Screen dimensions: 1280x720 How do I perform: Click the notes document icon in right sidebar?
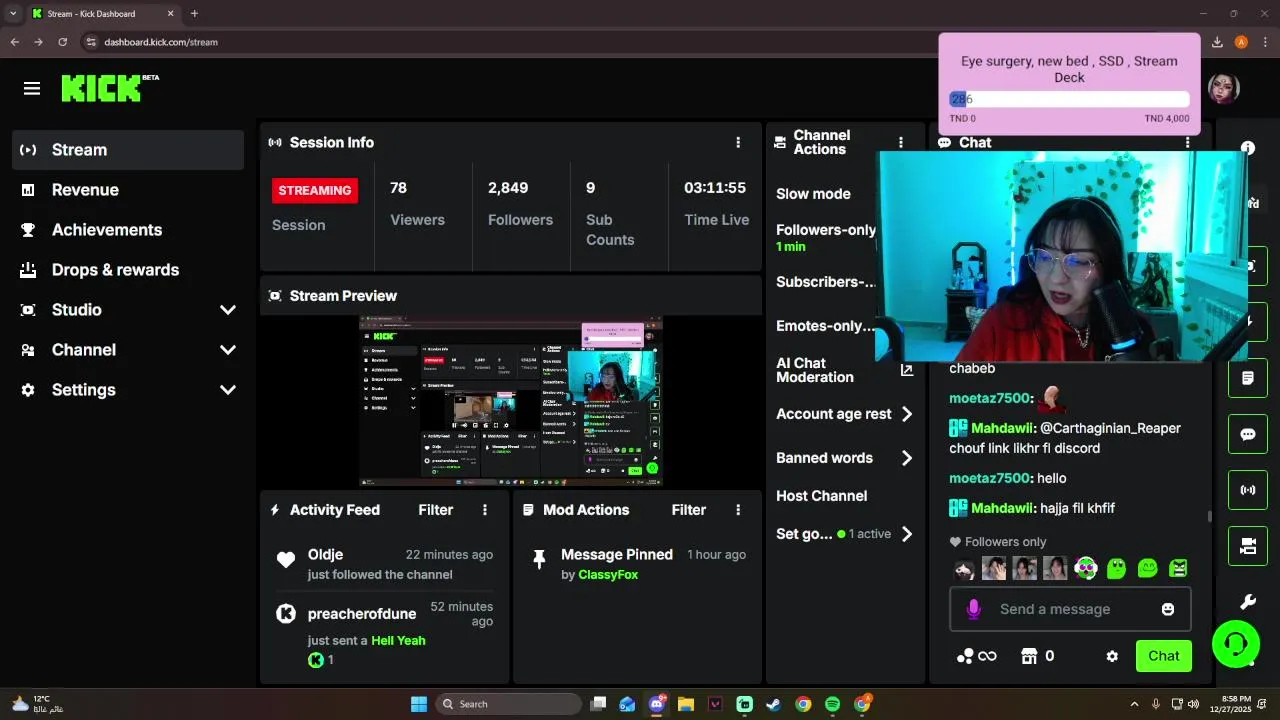coord(1248,378)
